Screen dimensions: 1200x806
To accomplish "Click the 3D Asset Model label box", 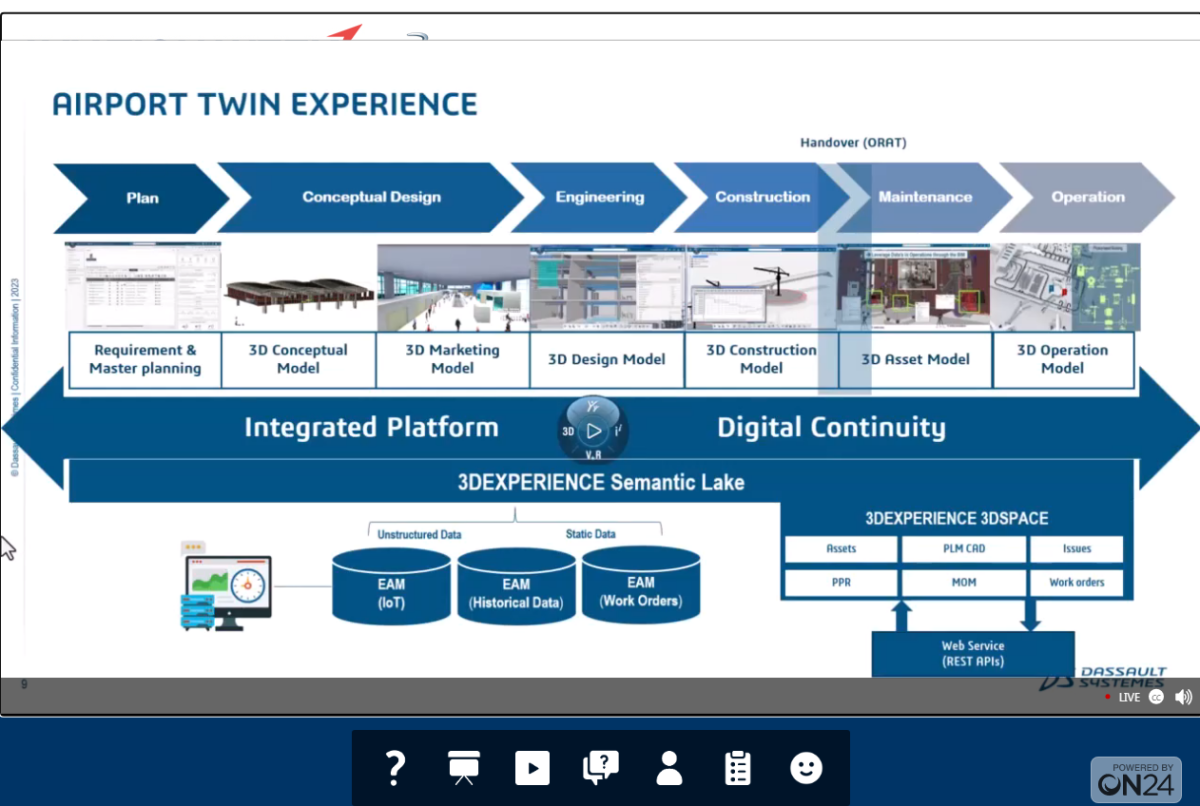I will coord(915,360).
